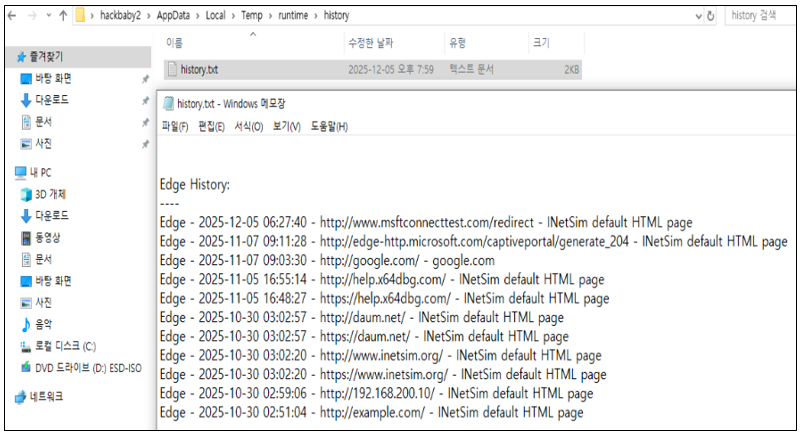The image size is (805, 437).
Task: Click the 2KB size cell
Action: tap(571, 69)
